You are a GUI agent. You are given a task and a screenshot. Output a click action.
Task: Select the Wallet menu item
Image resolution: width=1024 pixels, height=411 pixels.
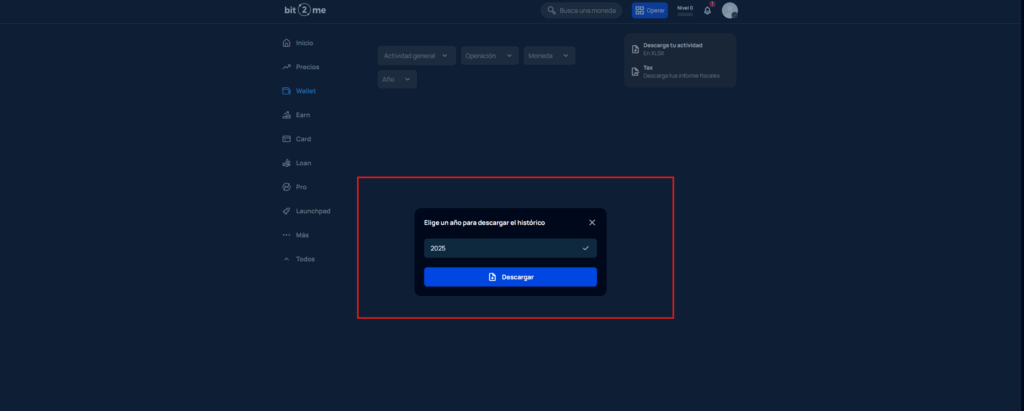point(306,91)
